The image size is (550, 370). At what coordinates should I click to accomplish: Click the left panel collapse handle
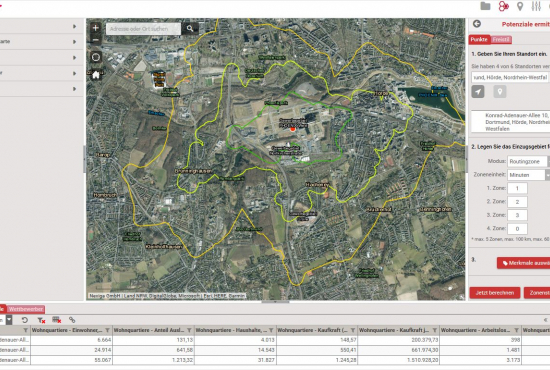point(85,160)
